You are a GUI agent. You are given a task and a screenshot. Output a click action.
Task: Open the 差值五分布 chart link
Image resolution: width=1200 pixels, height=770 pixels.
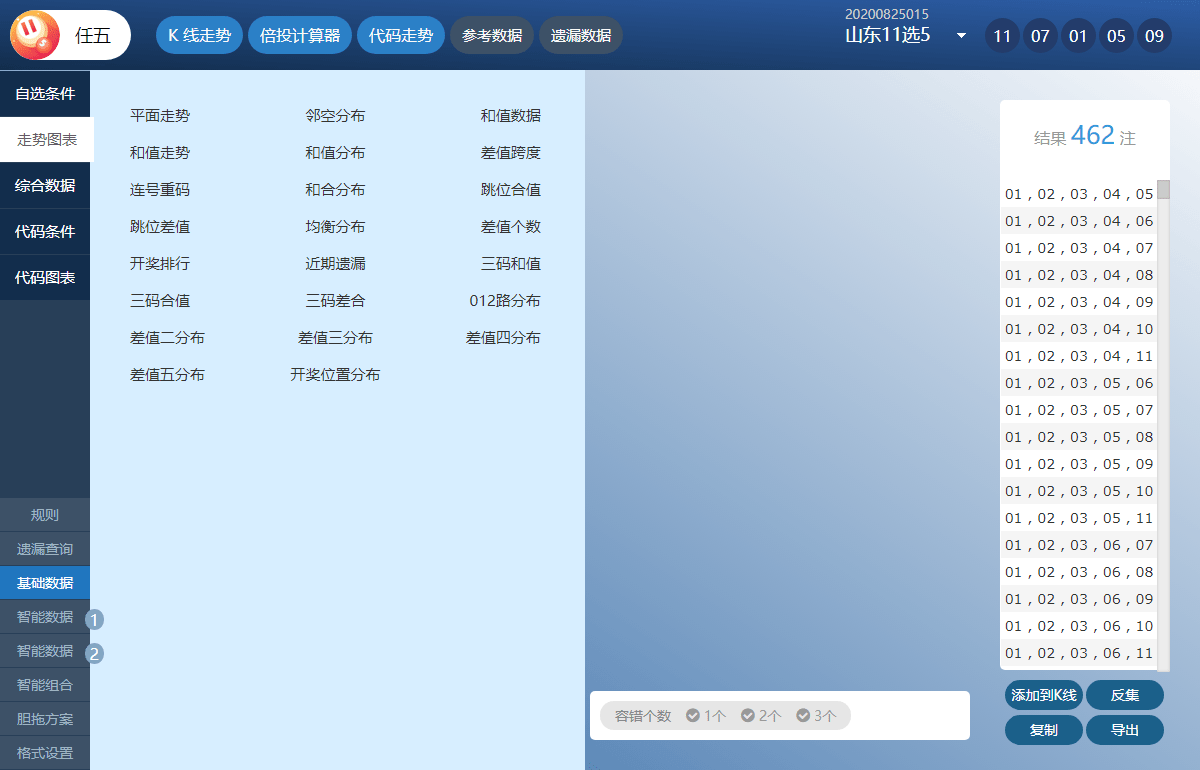click(167, 375)
